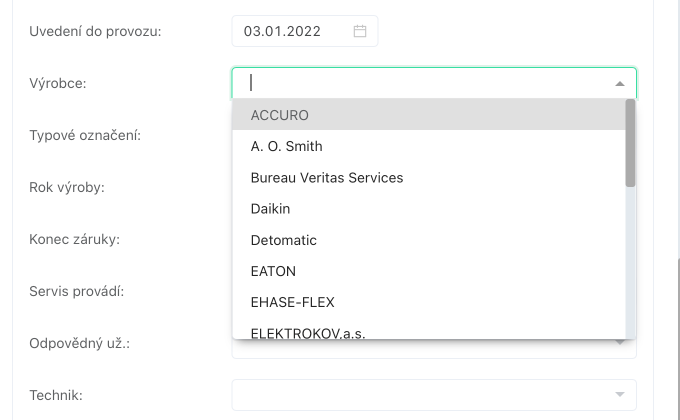Image resolution: width=680 pixels, height=420 pixels.
Task: Collapse the Výrobce dropdown arrow
Action: [x=619, y=84]
